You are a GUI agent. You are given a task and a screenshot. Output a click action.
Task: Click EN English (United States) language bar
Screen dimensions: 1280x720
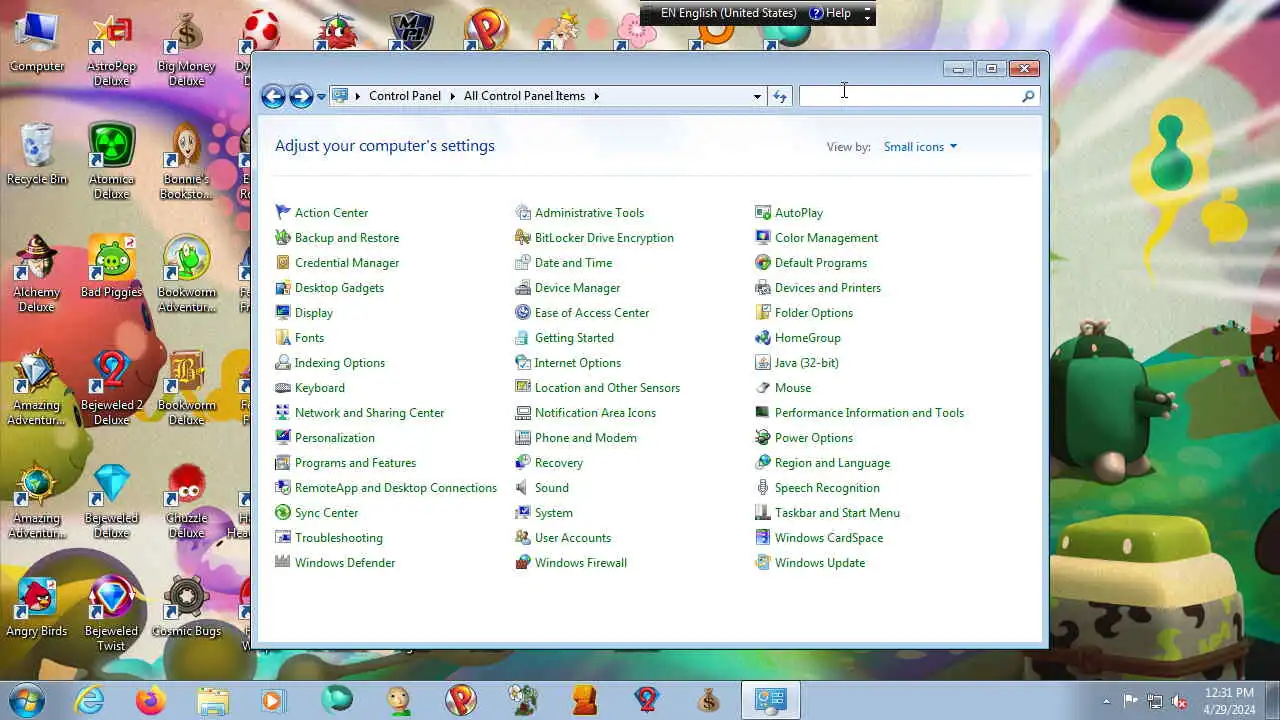pos(729,13)
